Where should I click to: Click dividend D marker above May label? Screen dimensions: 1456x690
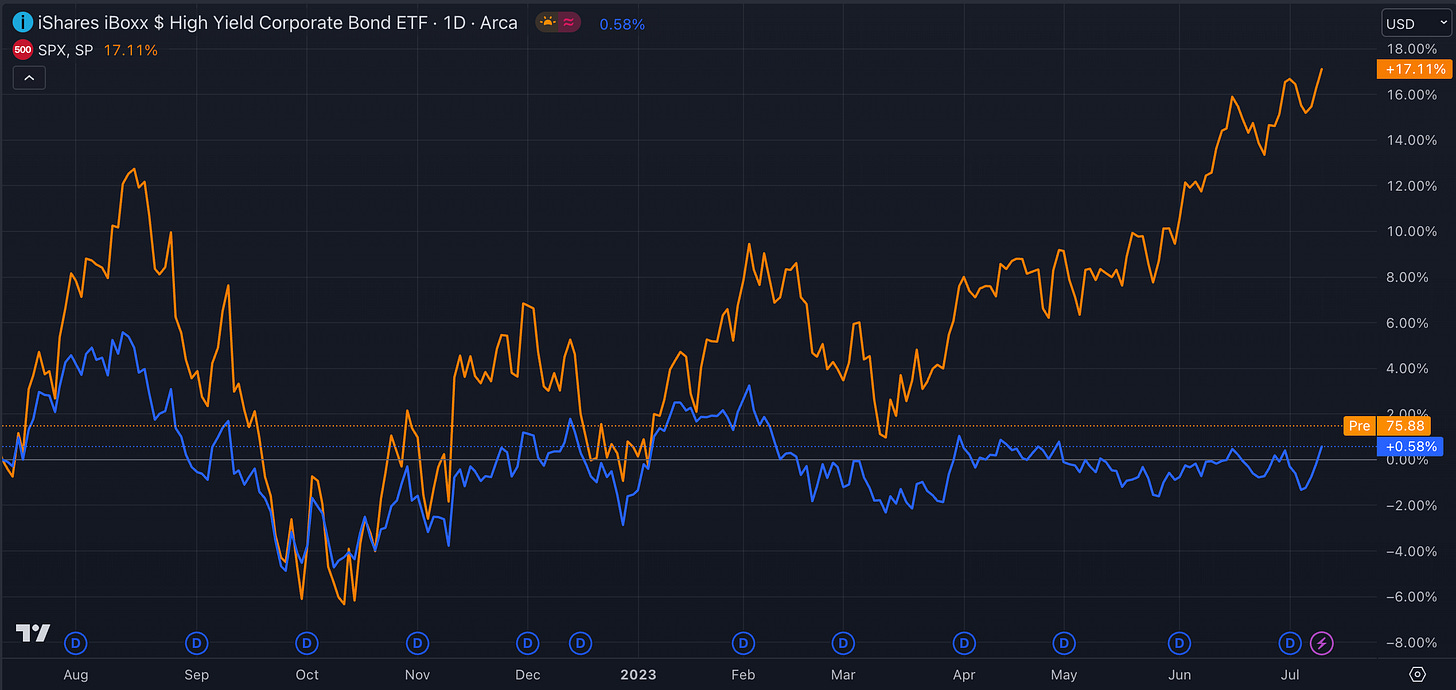point(1065,642)
